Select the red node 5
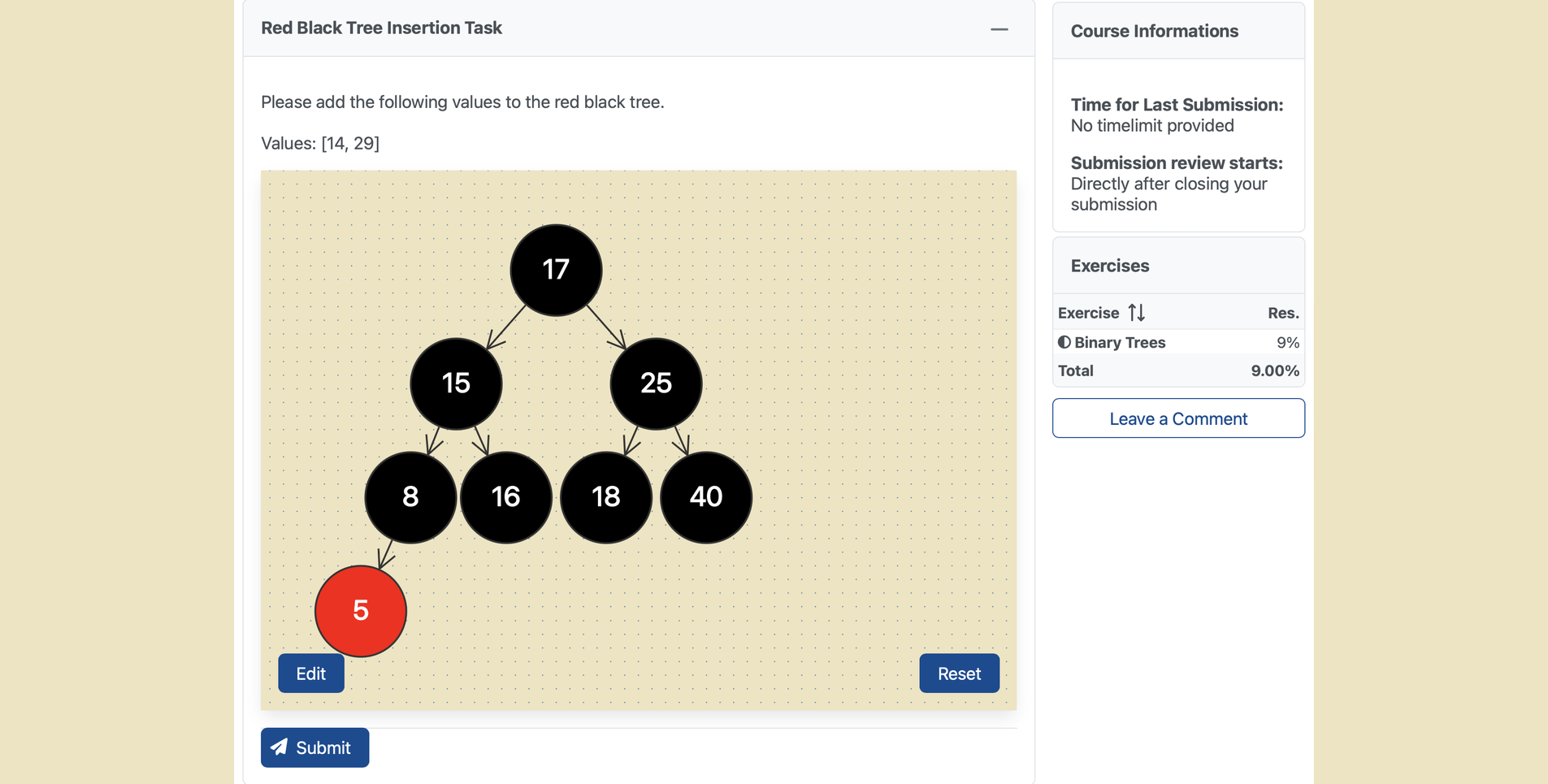The height and width of the screenshot is (784, 1548). point(361,611)
